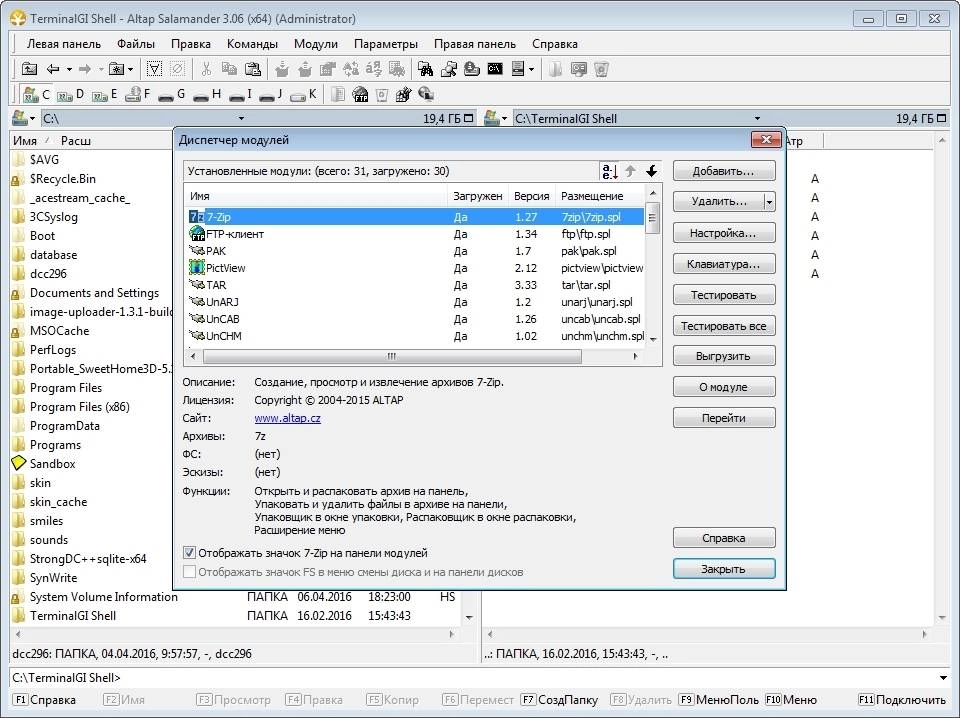This screenshot has height=718, width=960.
Task: Click the Network globe plugin icon
Action: tap(426, 94)
